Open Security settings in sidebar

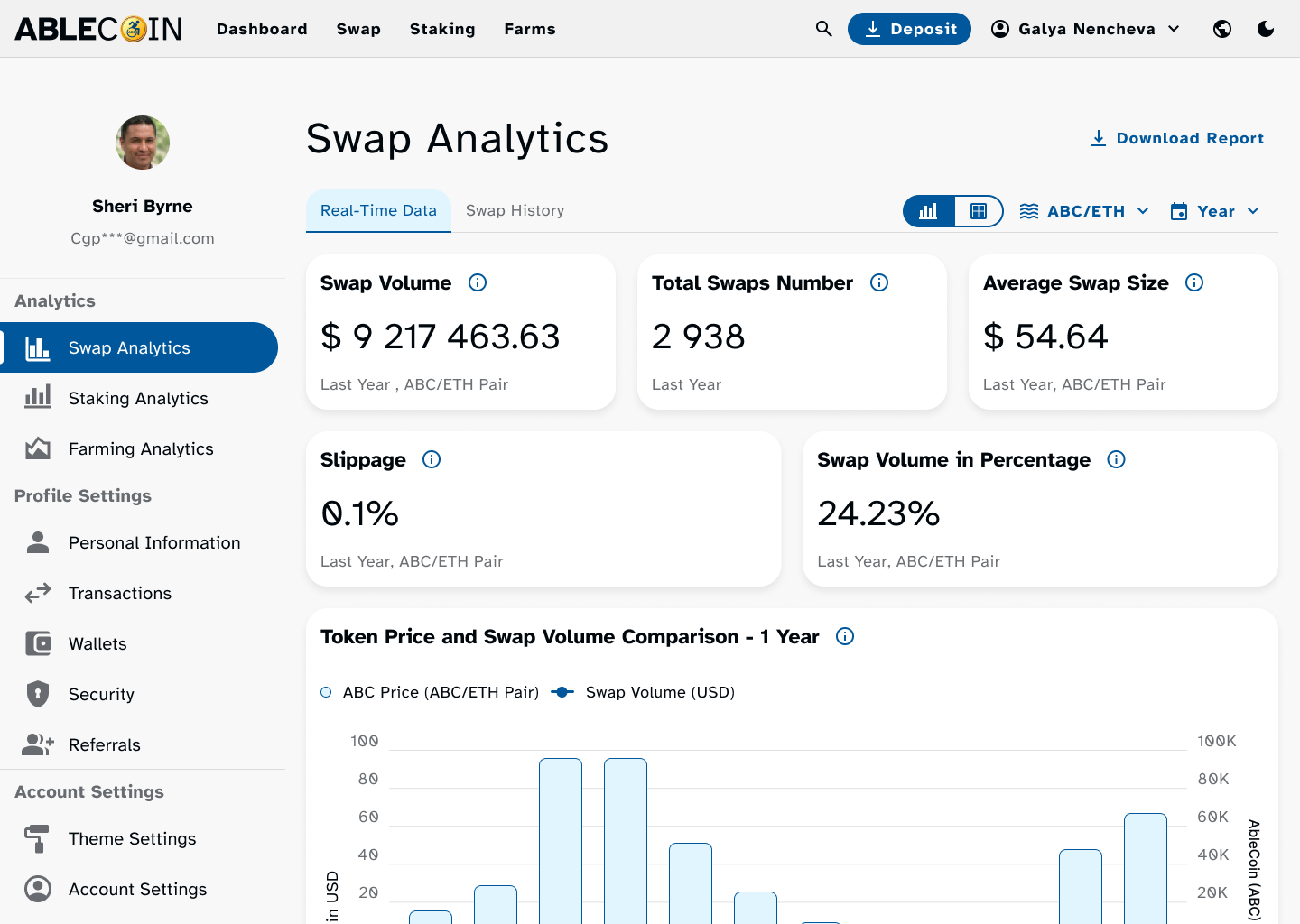(x=101, y=694)
